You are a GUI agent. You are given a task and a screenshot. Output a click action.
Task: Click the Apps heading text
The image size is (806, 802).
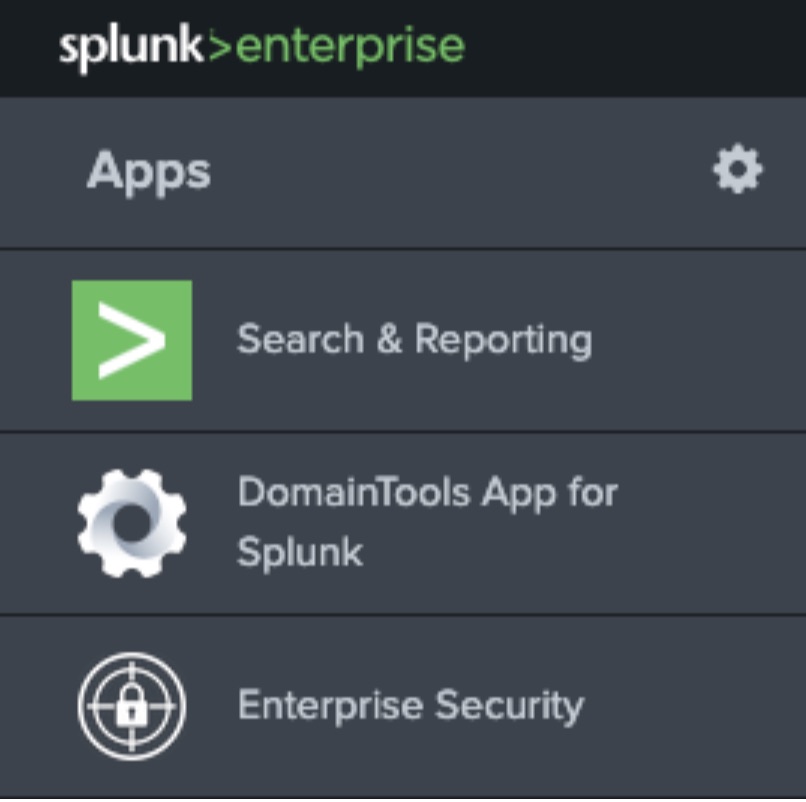tap(149, 172)
